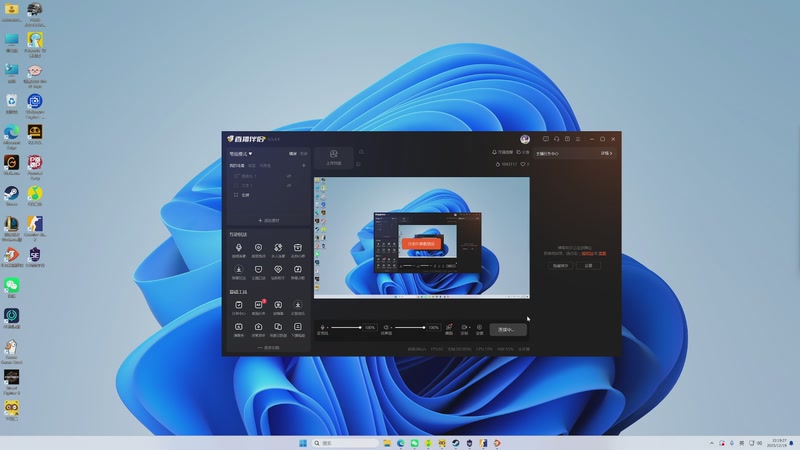
Task: Click the orange button inside the preview
Action: (x=421, y=243)
